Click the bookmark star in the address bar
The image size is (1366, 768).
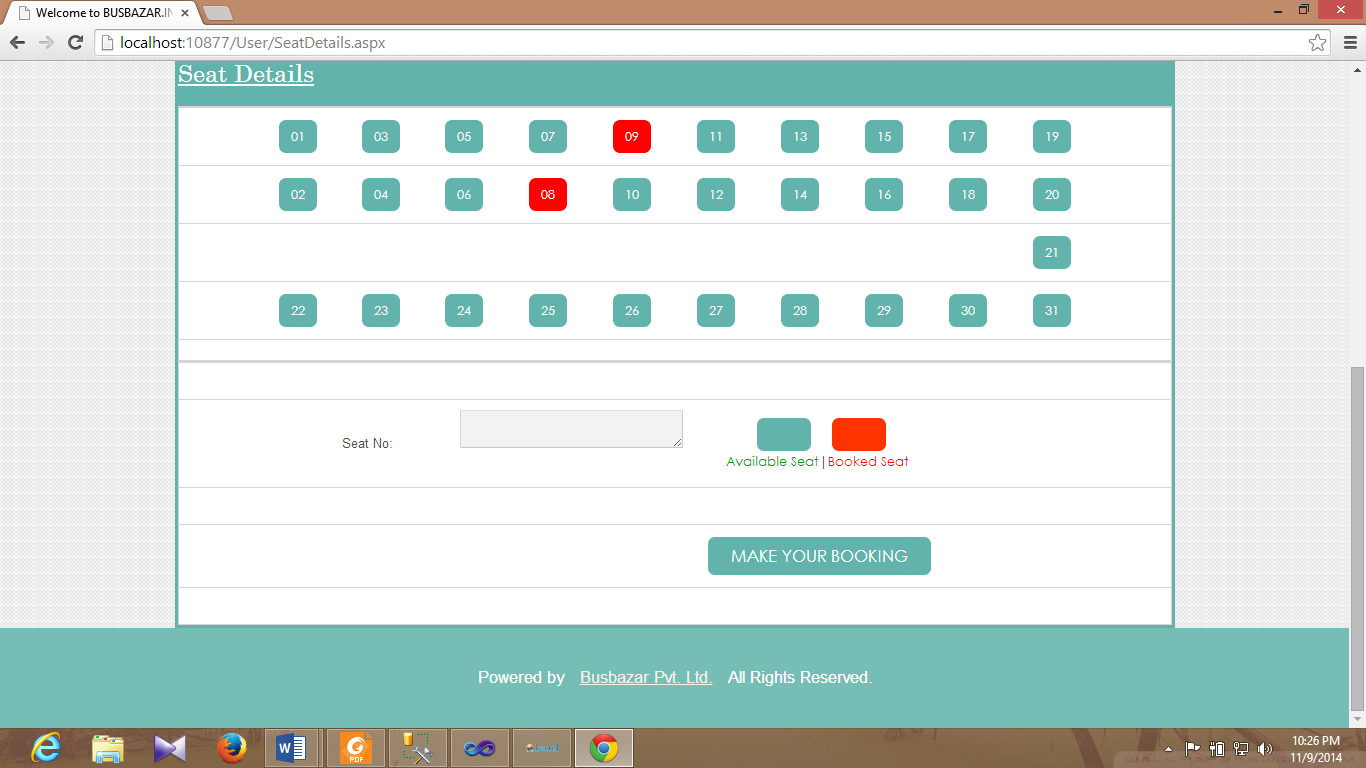pyautogui.click(x=1318, y=42)
